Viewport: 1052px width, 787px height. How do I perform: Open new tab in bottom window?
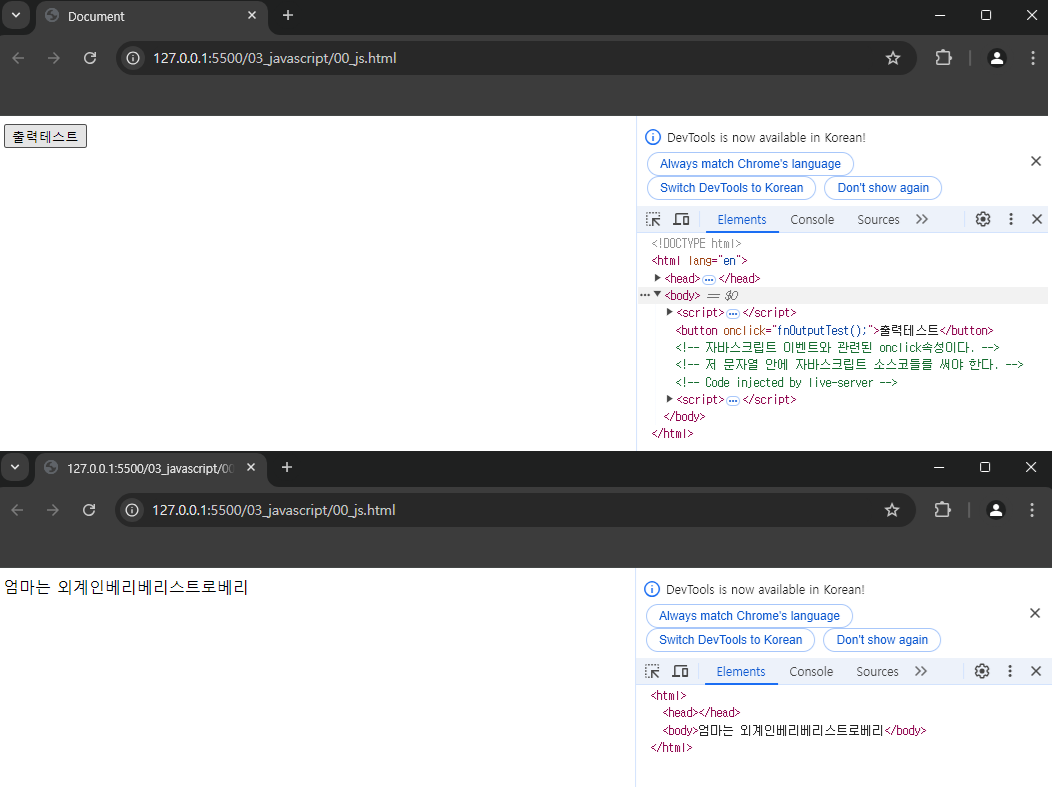[286, 468]
